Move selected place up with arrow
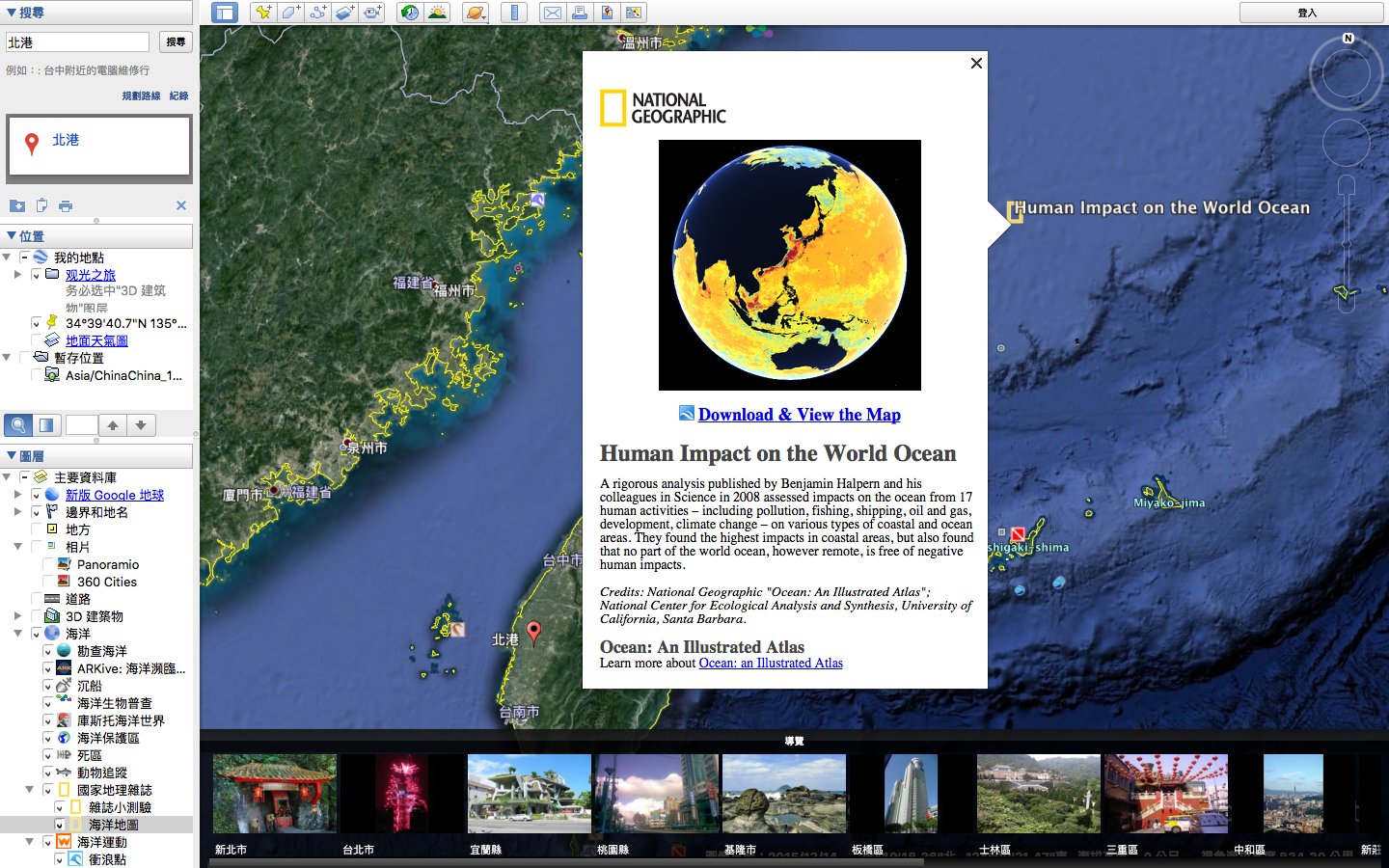 click(x=113, y=425)
